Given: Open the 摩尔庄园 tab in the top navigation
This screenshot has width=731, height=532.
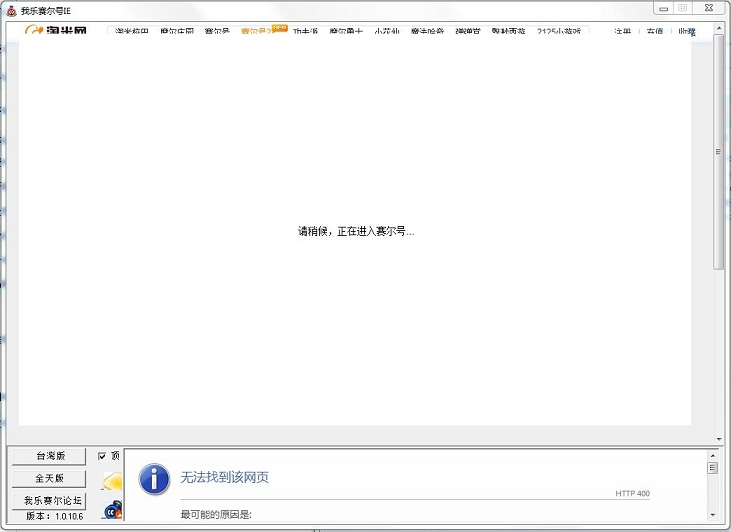Looking at the screenshot, I should coord(177,31).
